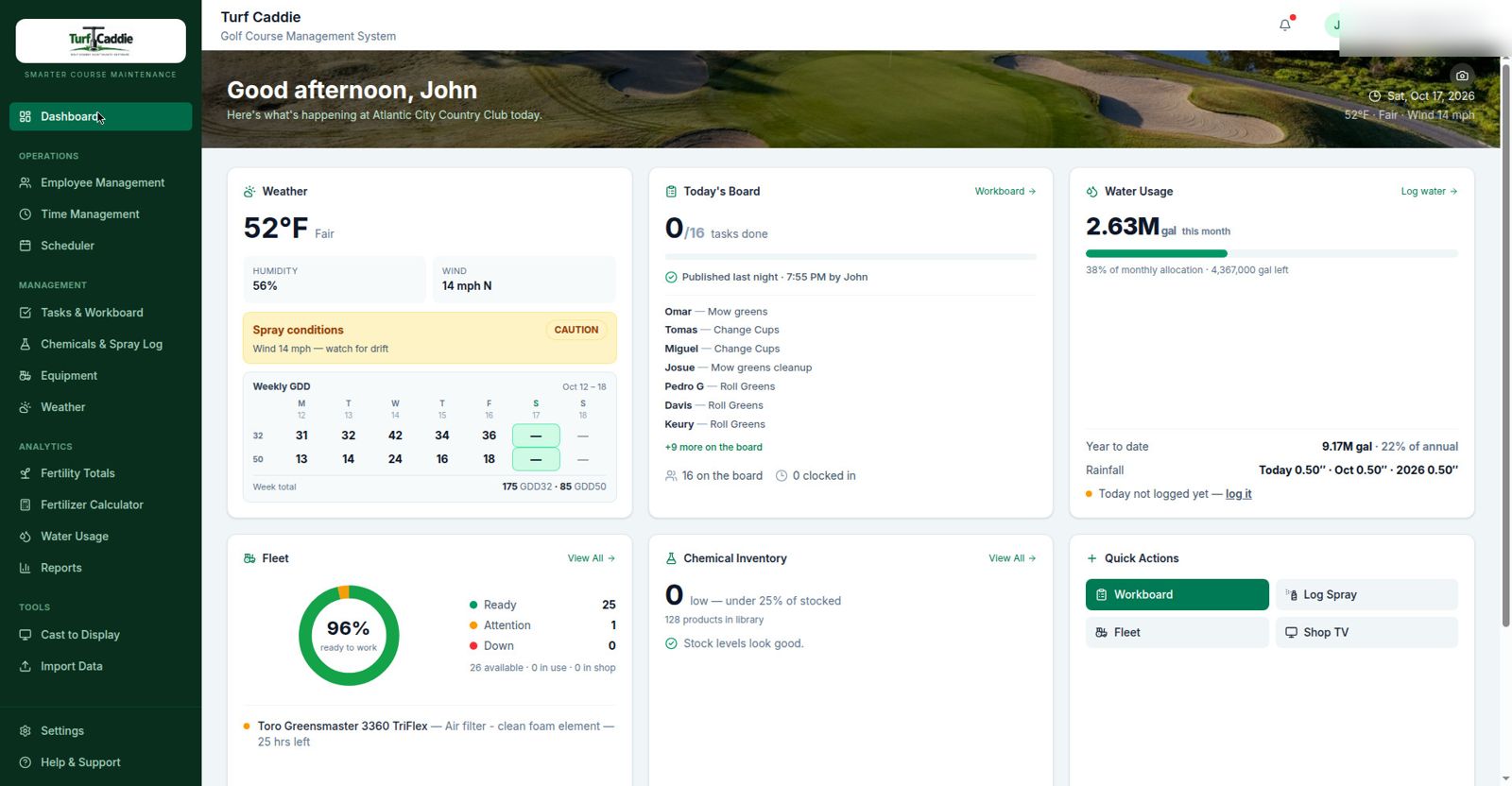Click the Tasks & Workboard icon
The height and width of the screenshot is (786, 1512).
tap(26, 313)
